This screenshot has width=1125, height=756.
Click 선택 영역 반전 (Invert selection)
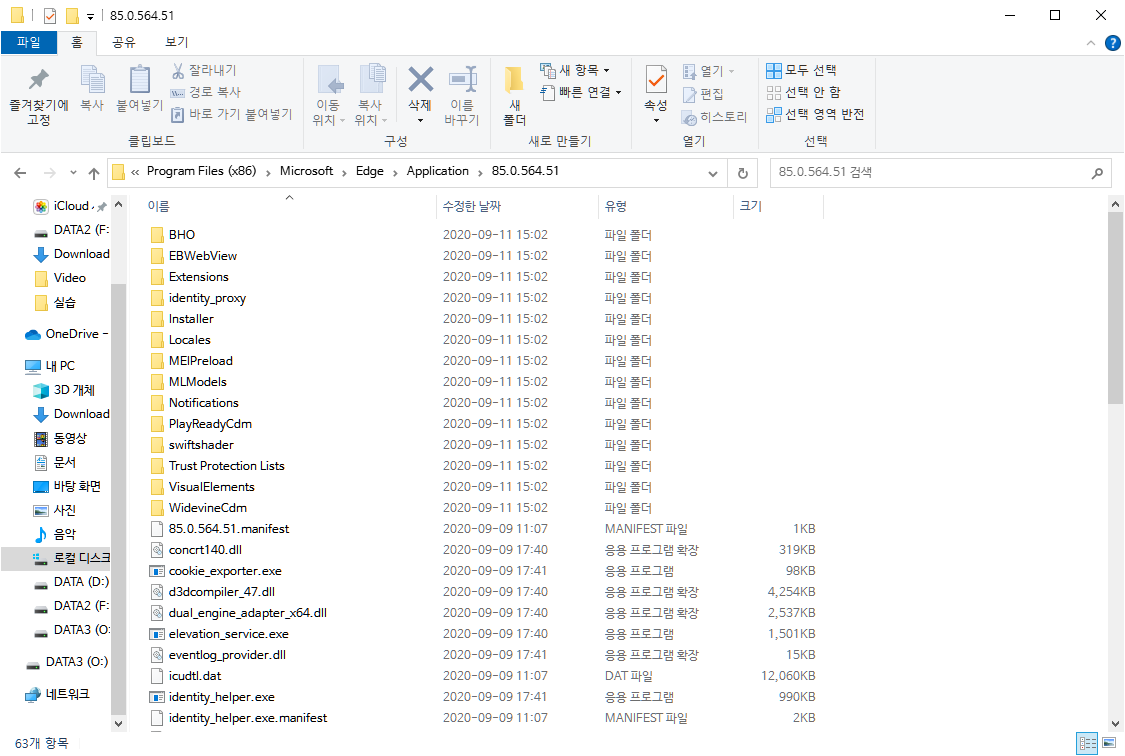pos(815,115)
